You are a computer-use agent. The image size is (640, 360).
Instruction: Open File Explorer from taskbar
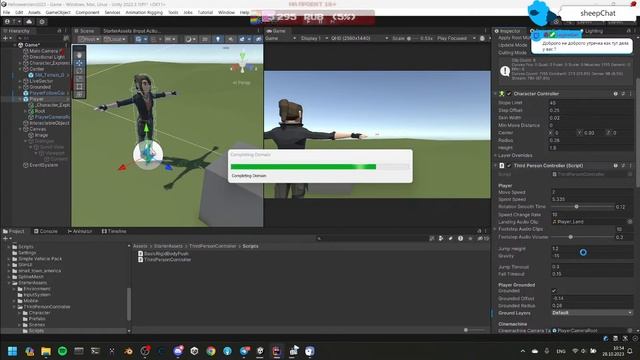(x=46, y=351)
